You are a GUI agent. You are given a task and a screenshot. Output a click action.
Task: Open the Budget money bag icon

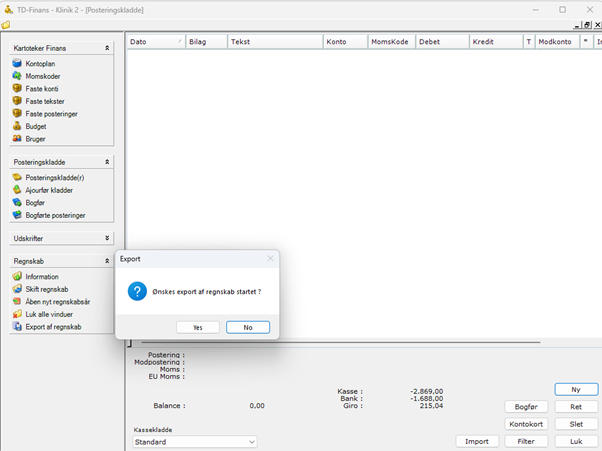[x=17, y=126]
